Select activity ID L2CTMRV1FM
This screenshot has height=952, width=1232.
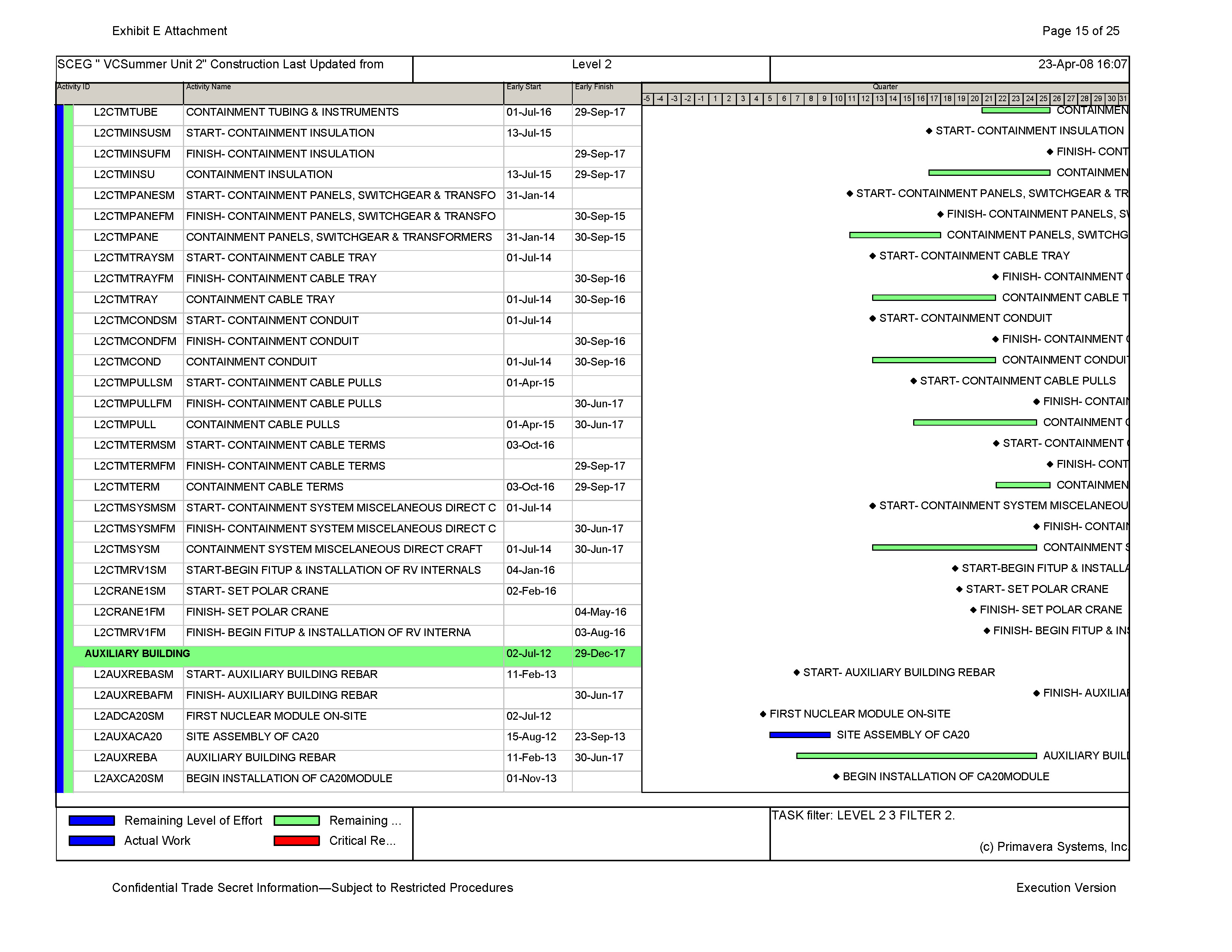tap(130, 633)
